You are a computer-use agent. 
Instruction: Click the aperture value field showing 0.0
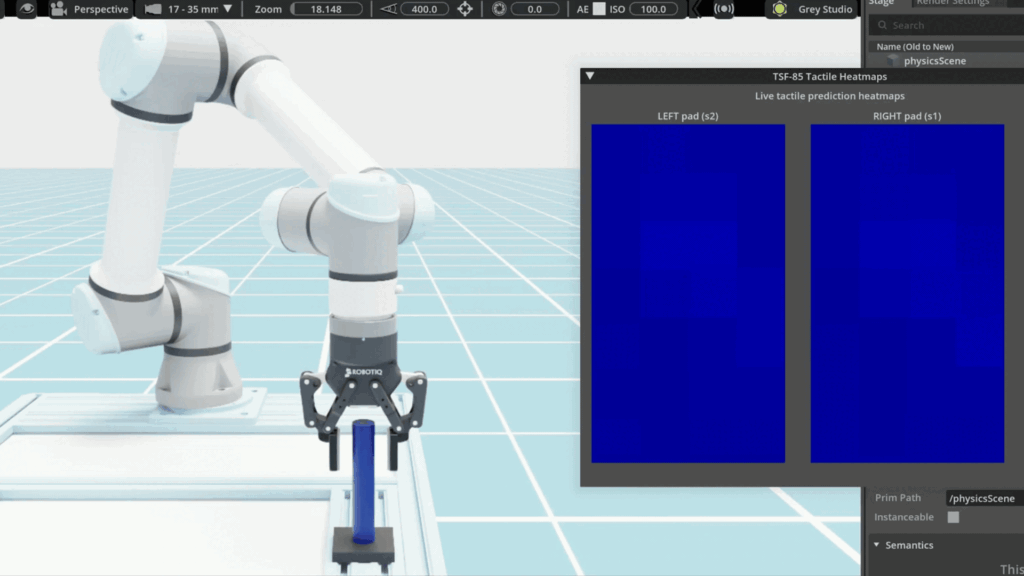pos(535,9)
